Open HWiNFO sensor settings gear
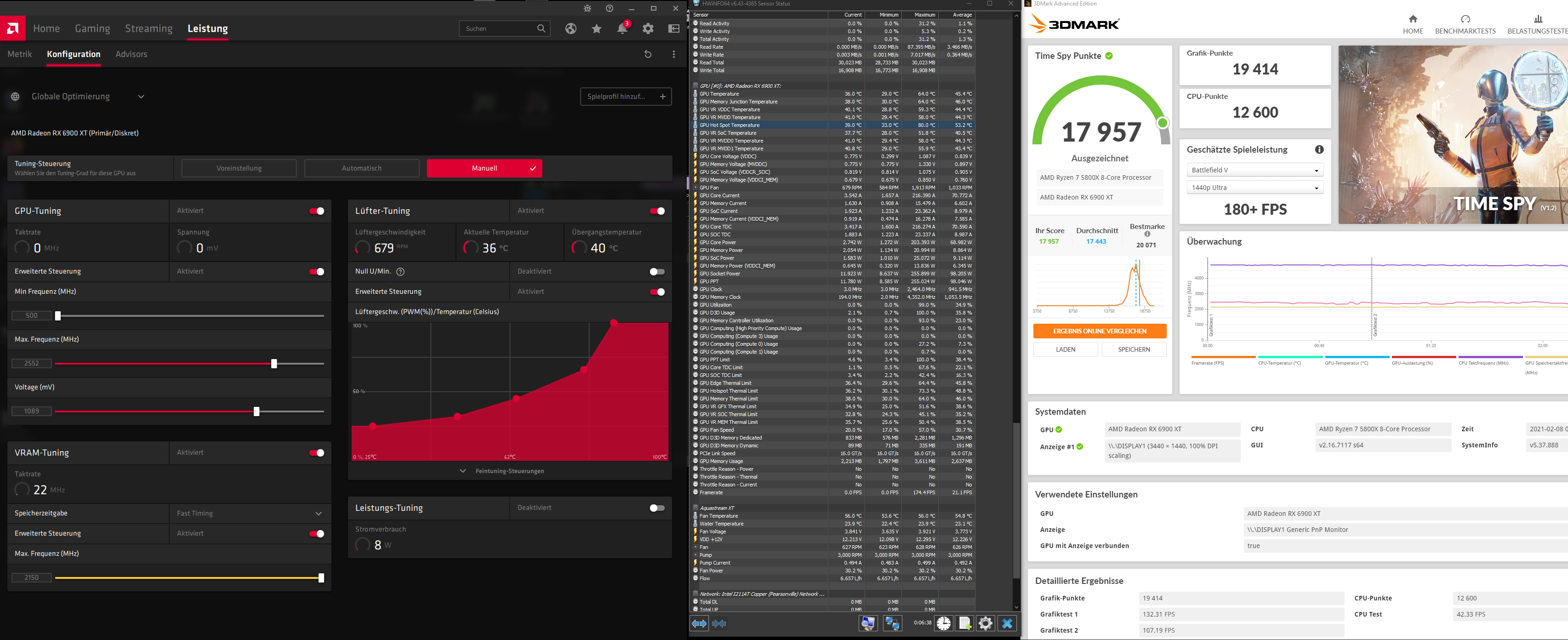Viewport: 1568px width, 640px height. (986, 623)
